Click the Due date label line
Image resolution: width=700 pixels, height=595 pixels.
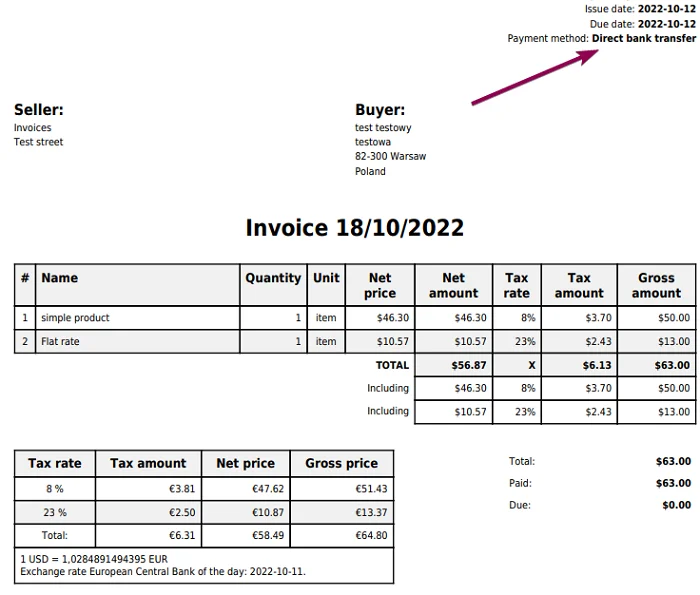pos(642,24)
